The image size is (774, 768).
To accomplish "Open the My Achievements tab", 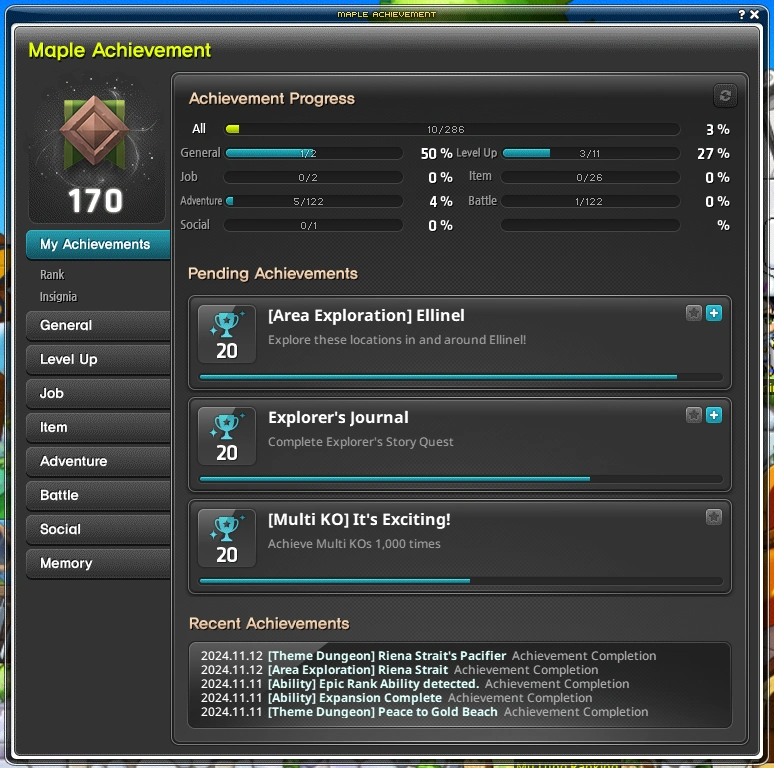I will [x=98, y=244].
